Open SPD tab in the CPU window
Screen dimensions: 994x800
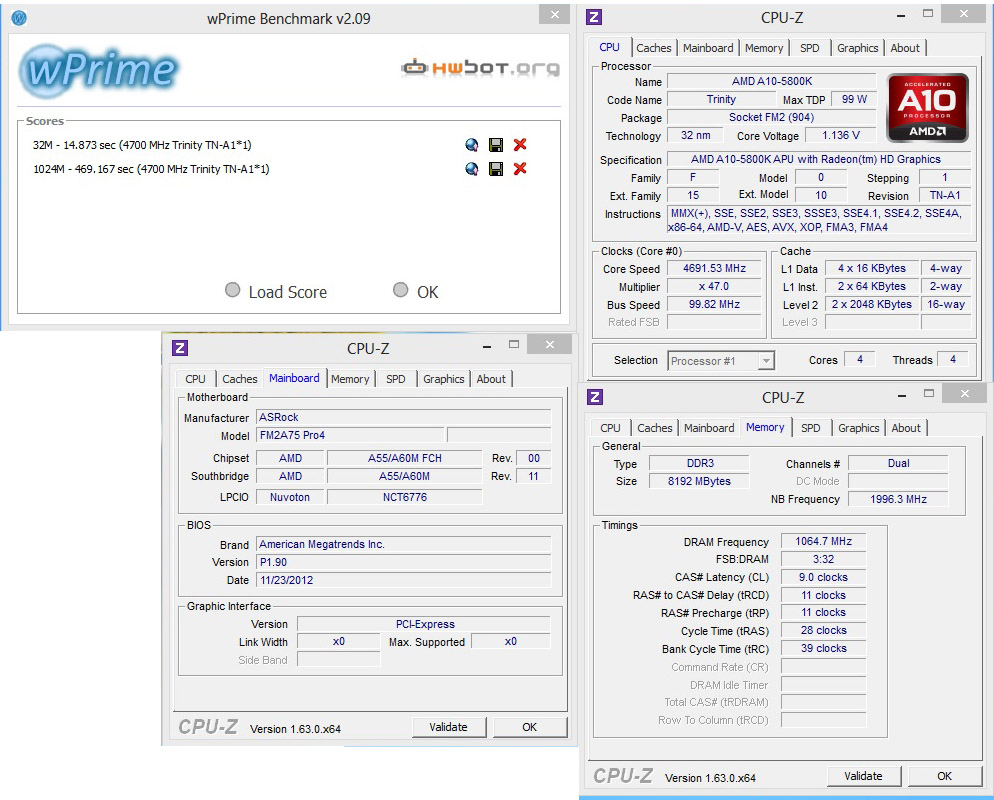[810, 48]
